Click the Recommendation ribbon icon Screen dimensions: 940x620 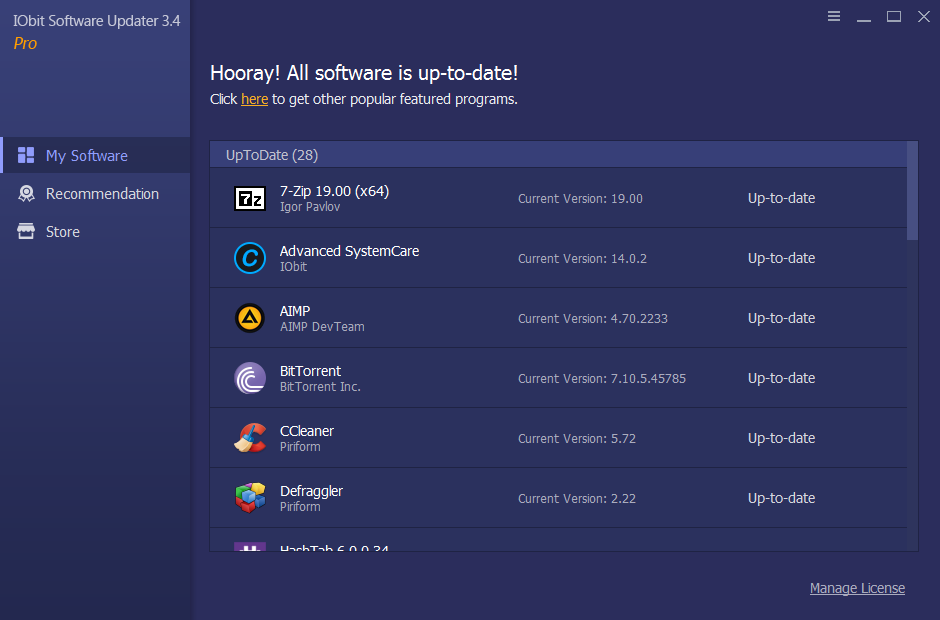coord(26,193)
